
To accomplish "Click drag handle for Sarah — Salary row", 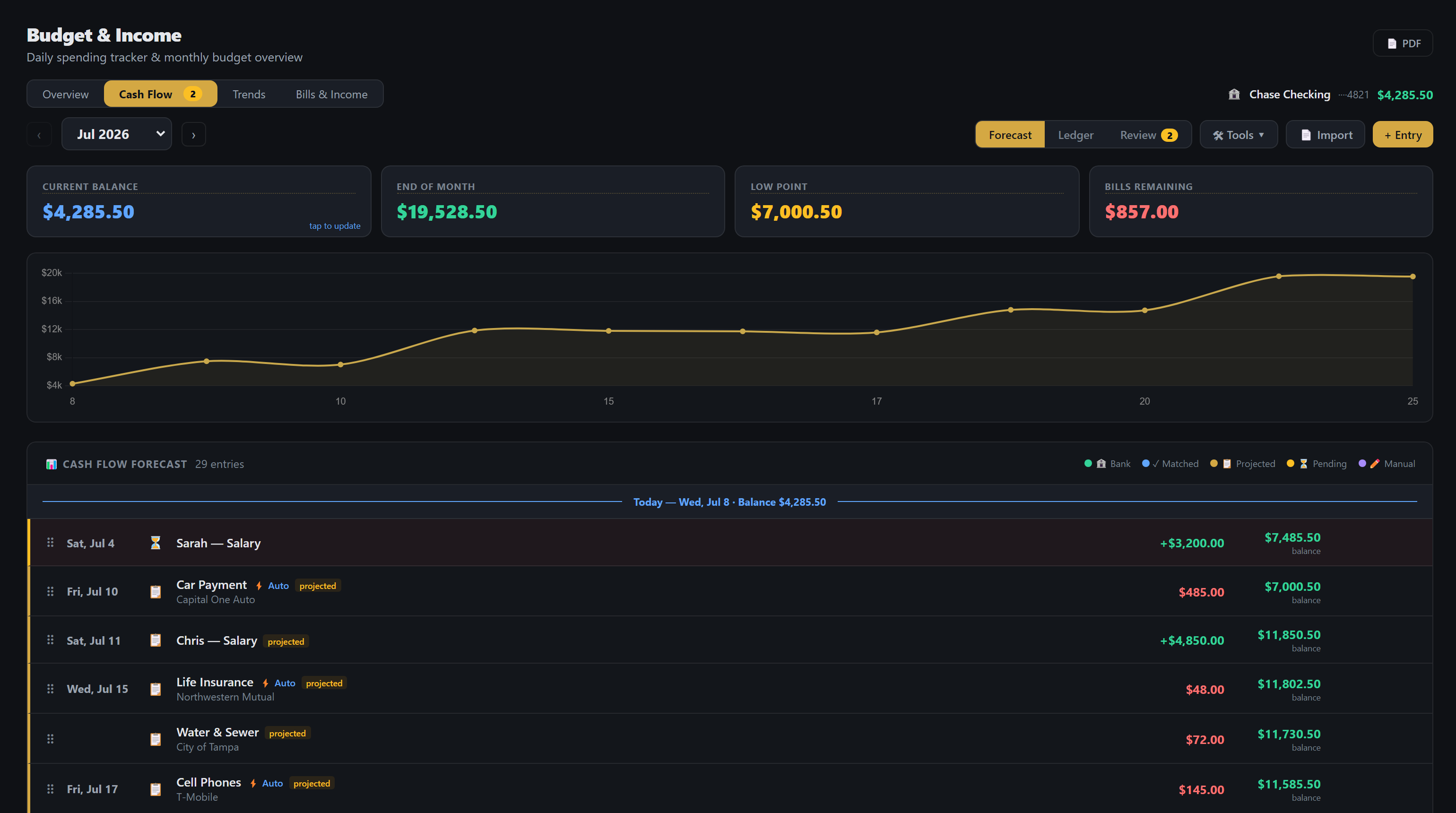I will coord(50,542).
